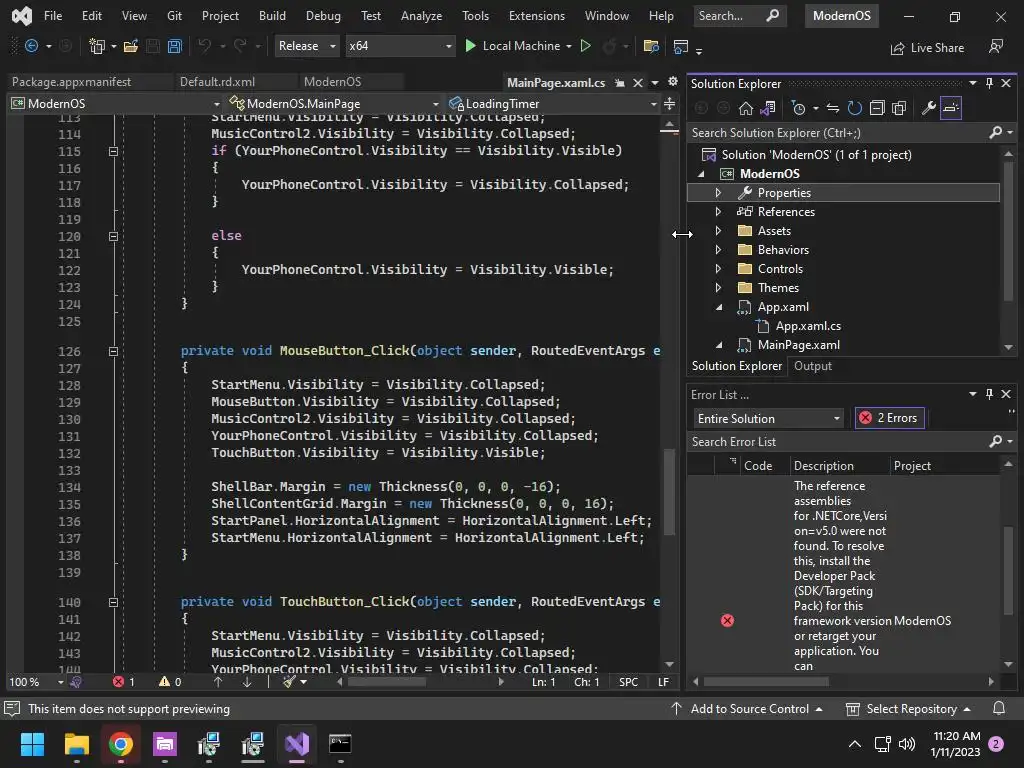Switch to the Output panel tab
This screenshot has height=768, width=1024.
(812, 366)
